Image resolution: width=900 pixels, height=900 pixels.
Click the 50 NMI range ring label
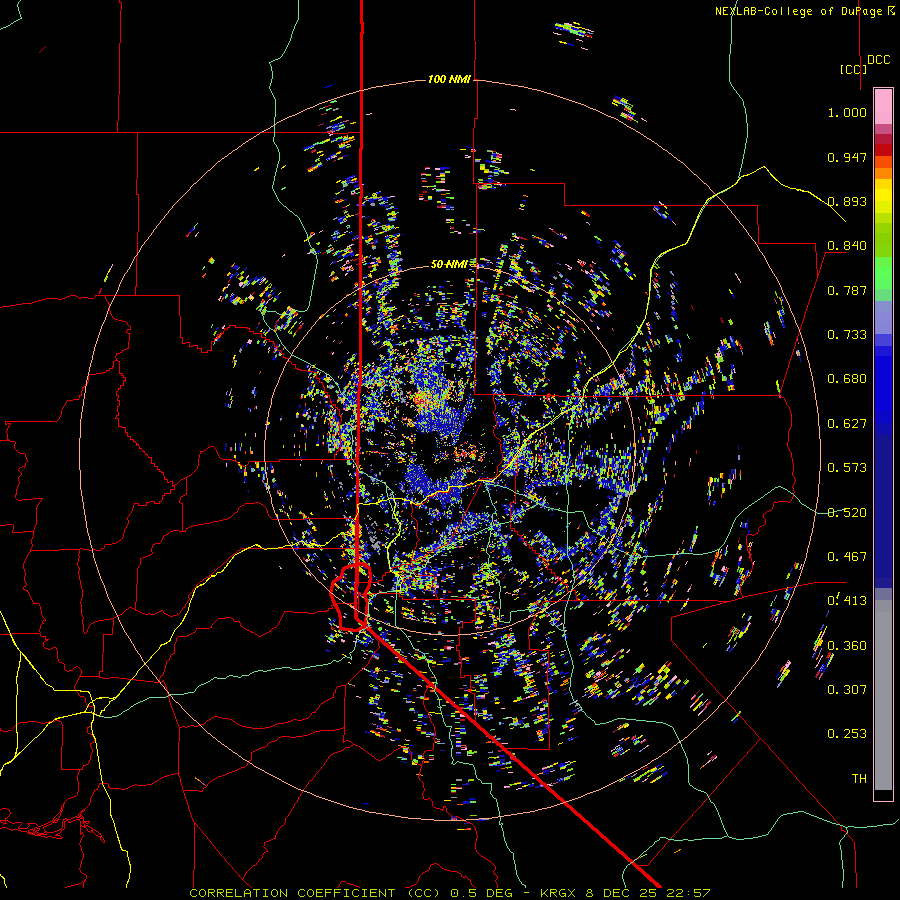point(449,264)
